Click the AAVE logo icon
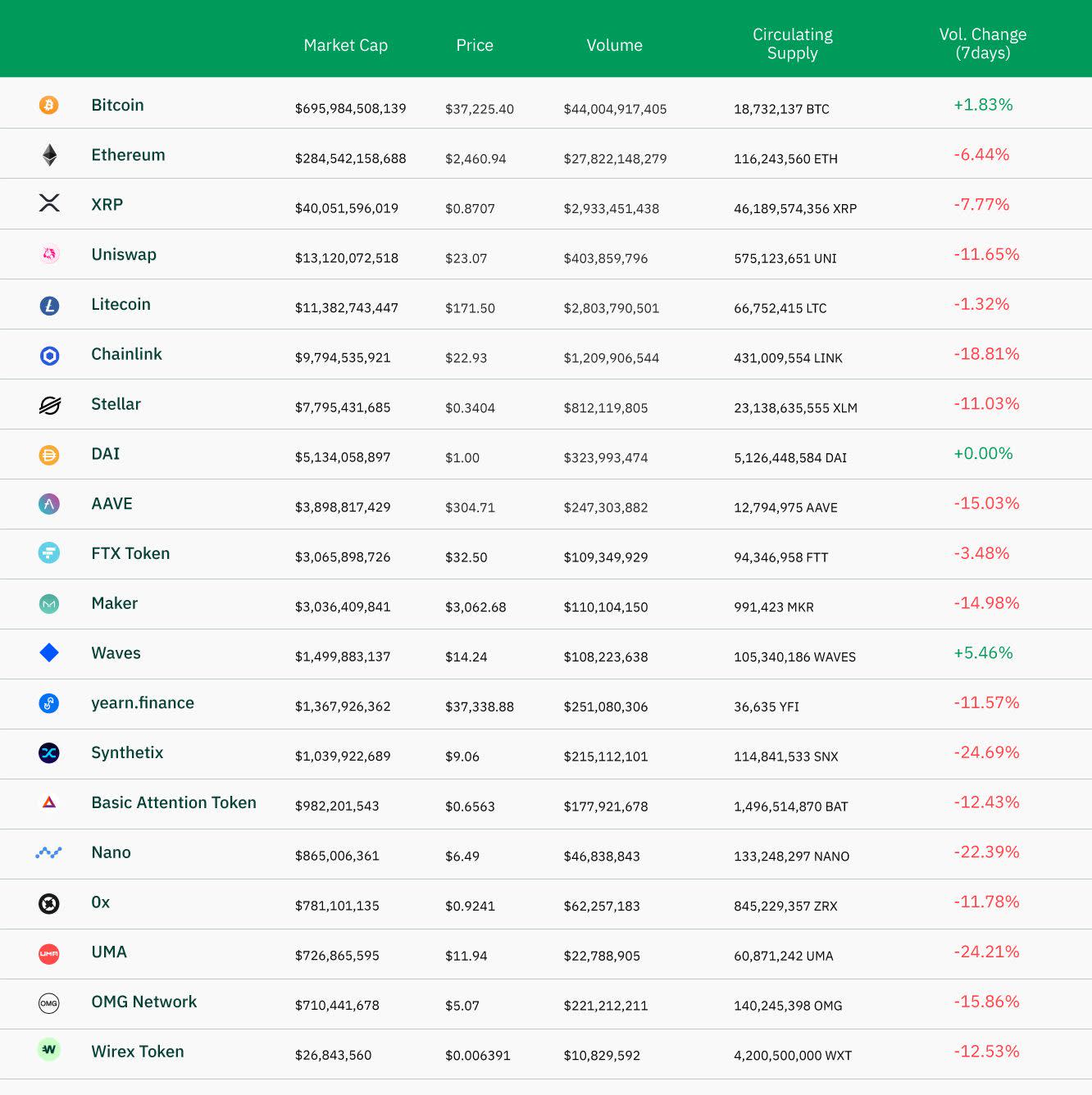Image resolution: width=1092 pixels, height=1095 pixels. [x=49, y=504]
